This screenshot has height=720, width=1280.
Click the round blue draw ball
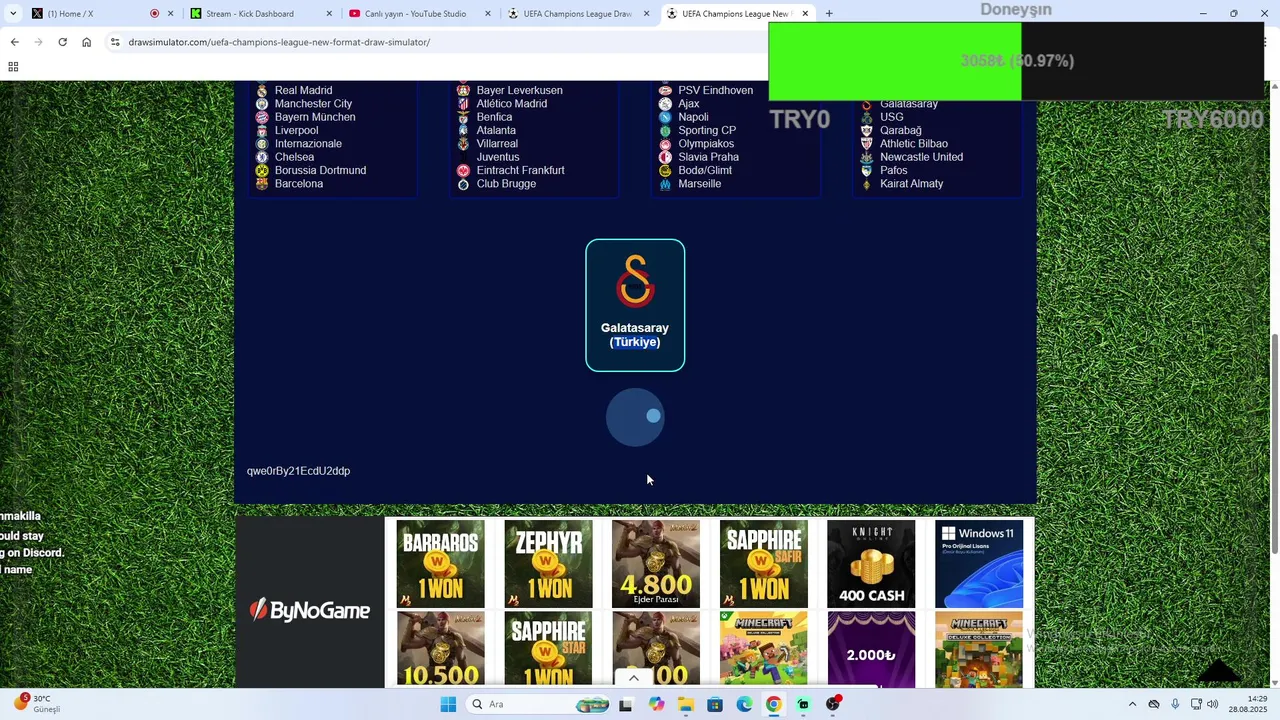635,417
